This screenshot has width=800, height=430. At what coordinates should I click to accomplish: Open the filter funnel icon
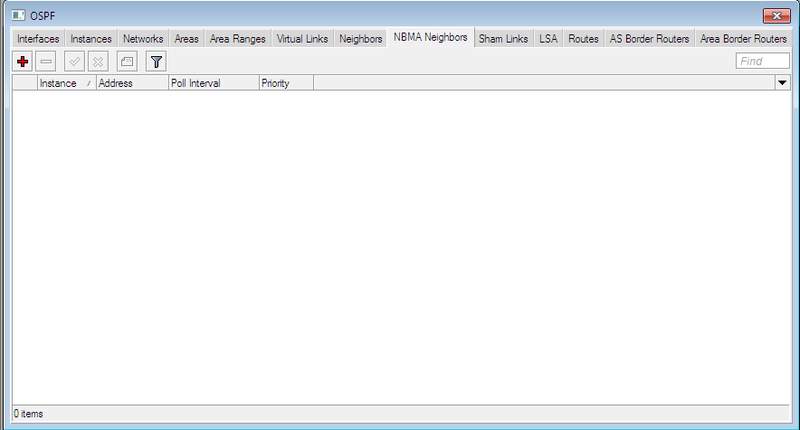(x=156, y=62)
